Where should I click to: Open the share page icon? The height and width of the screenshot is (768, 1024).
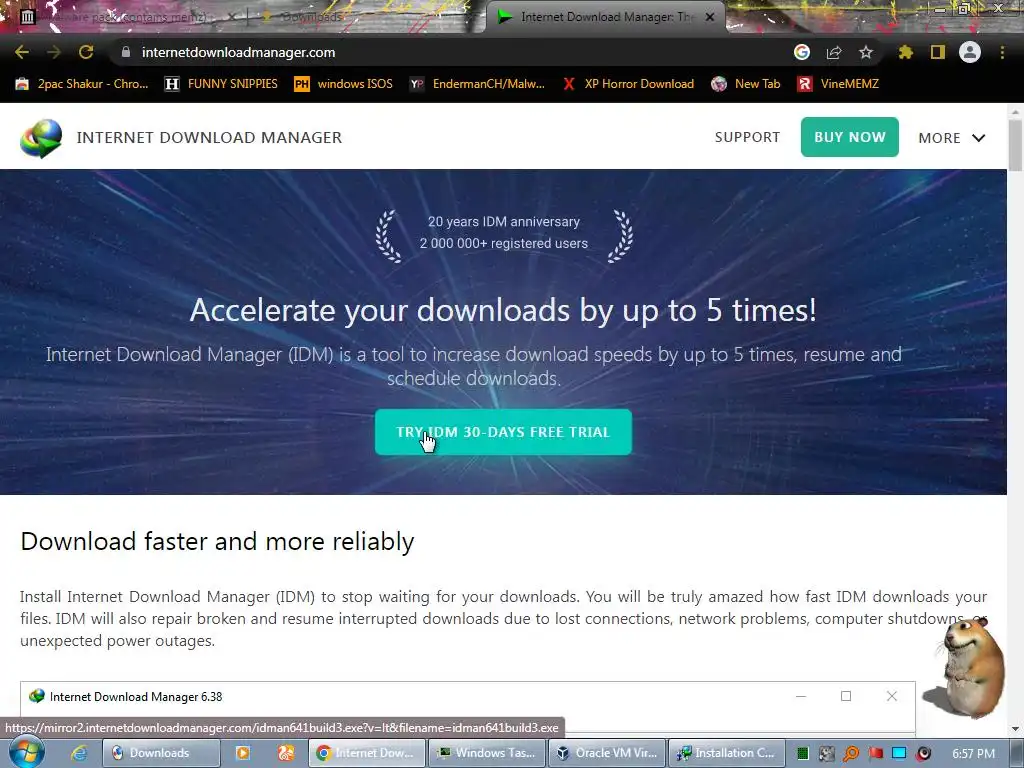(834, 52)
